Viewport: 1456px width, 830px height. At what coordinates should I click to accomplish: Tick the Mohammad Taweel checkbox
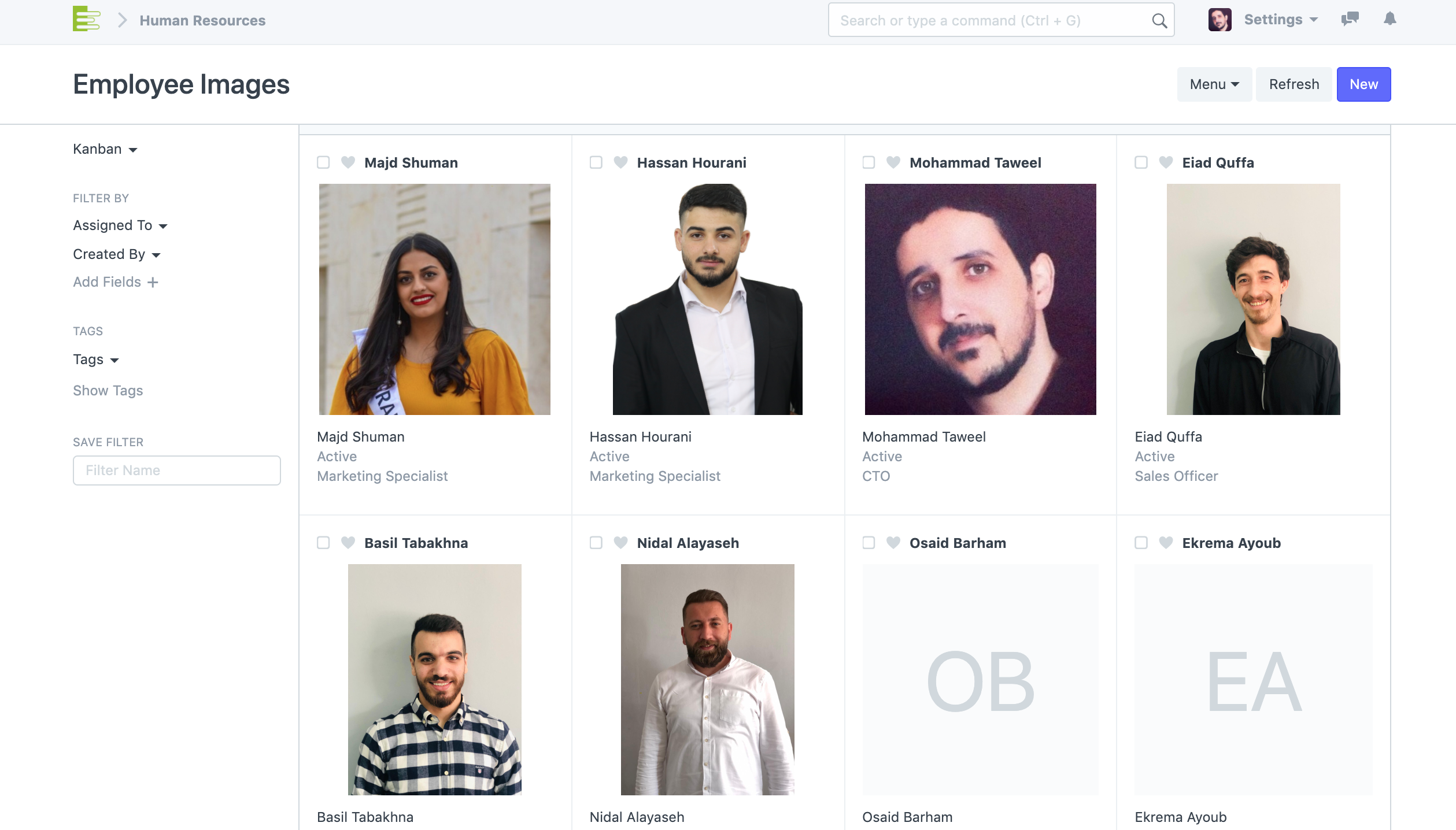coord(869,162)
